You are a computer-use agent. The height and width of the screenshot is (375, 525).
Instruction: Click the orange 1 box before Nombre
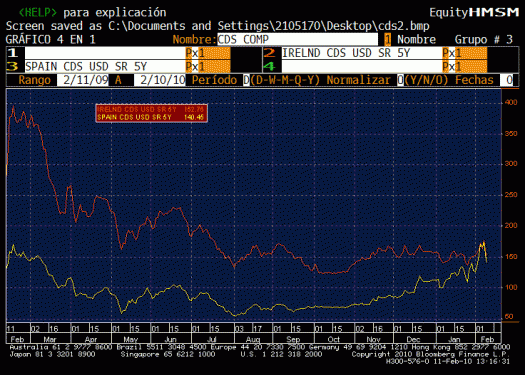[387, 40]
